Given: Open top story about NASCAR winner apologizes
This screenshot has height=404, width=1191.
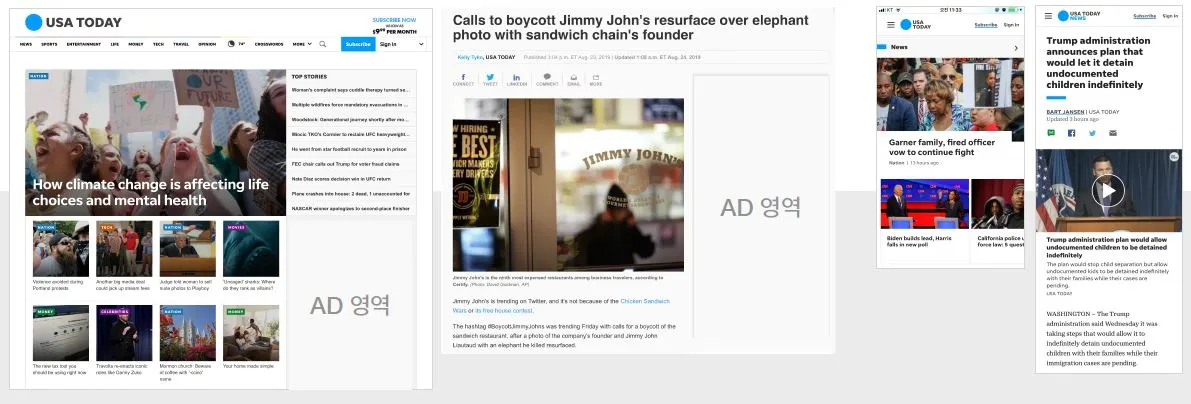Looking at the screenshot, I should click(351, 208).
